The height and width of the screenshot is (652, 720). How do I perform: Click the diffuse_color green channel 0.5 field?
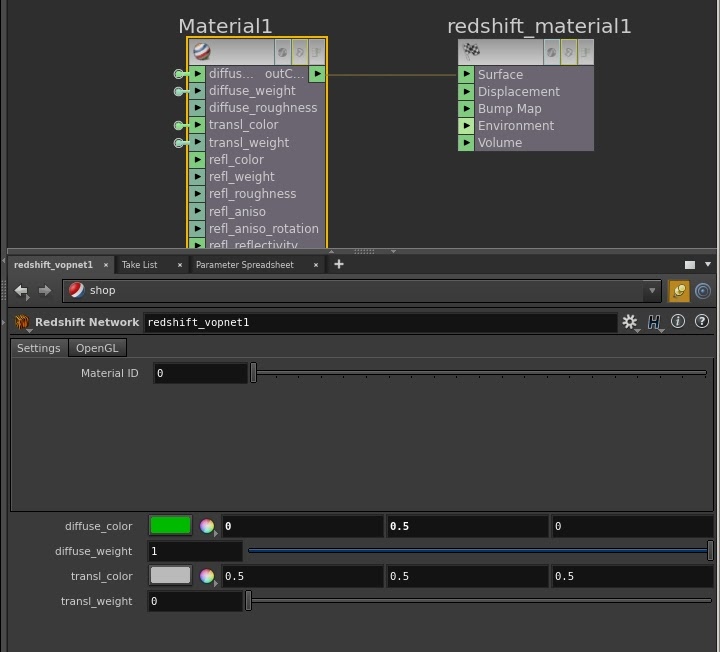(467, 526)
